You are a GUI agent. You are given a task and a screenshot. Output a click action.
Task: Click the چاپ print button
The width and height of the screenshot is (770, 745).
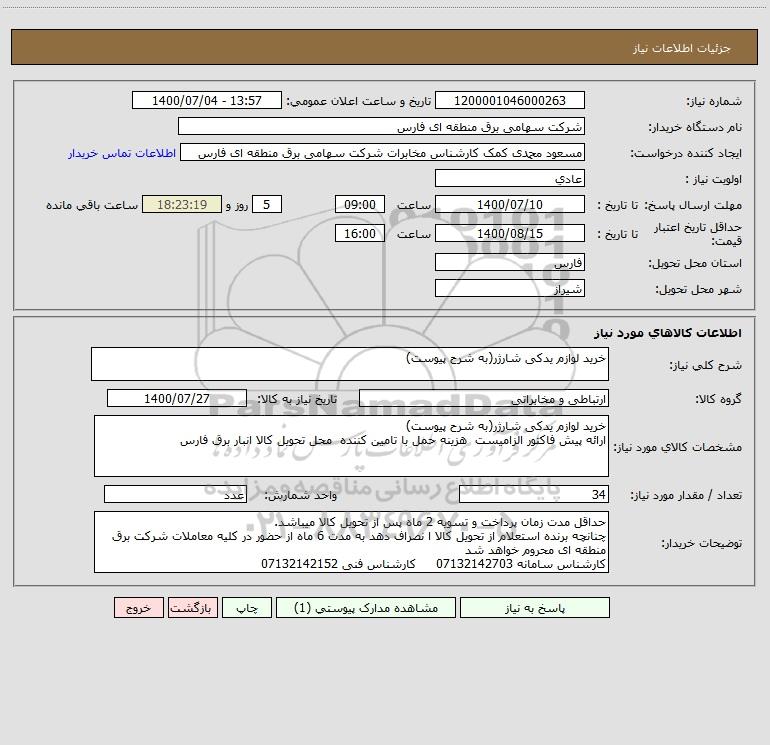tap(247, 607)
